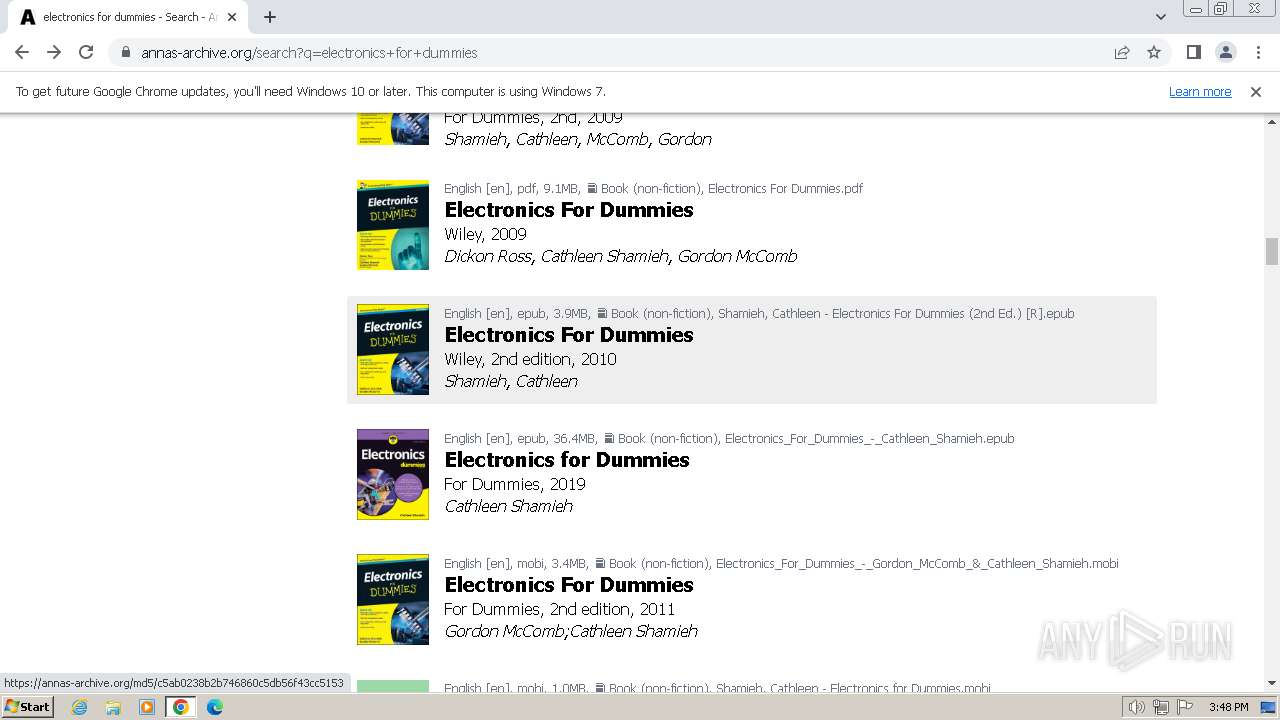Open Electronics for Dummies 2019 result
Screen dimensions: 1280x720
(567, 460)
